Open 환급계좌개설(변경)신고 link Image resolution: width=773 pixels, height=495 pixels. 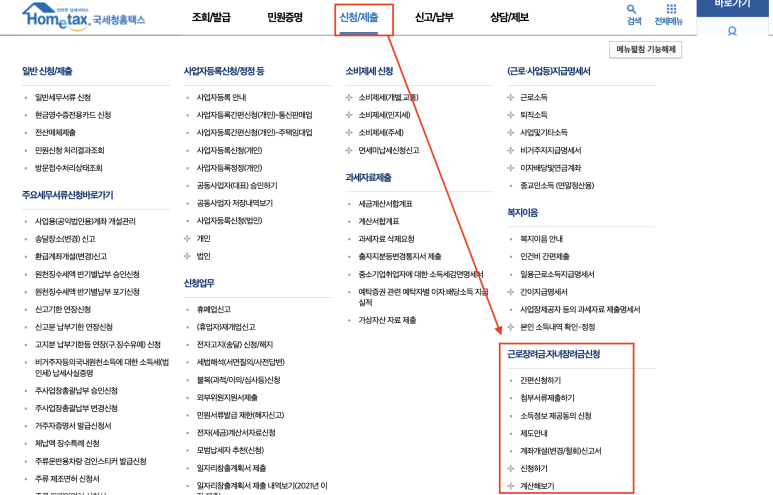70,256
